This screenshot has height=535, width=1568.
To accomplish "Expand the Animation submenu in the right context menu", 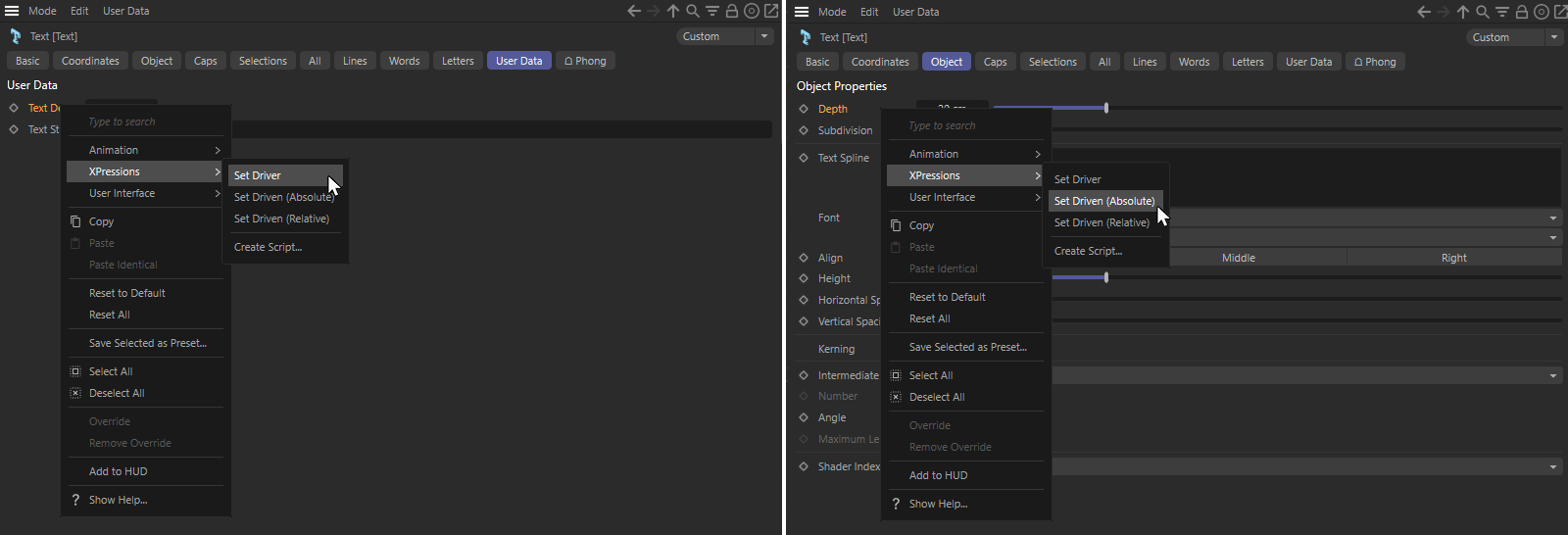I will click(x=965, y=154).
